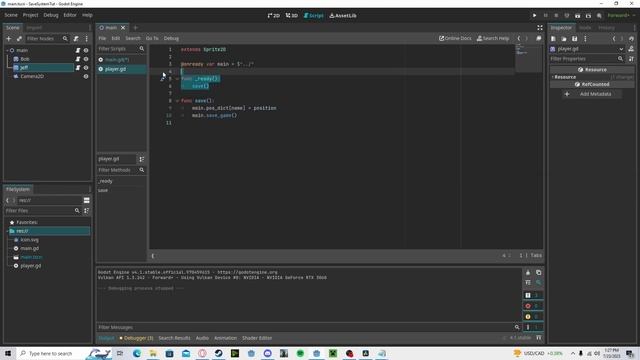Screen dimensions: 640x360
Task: Click the Run Current Scene icon
Action: tap(578, 16)
